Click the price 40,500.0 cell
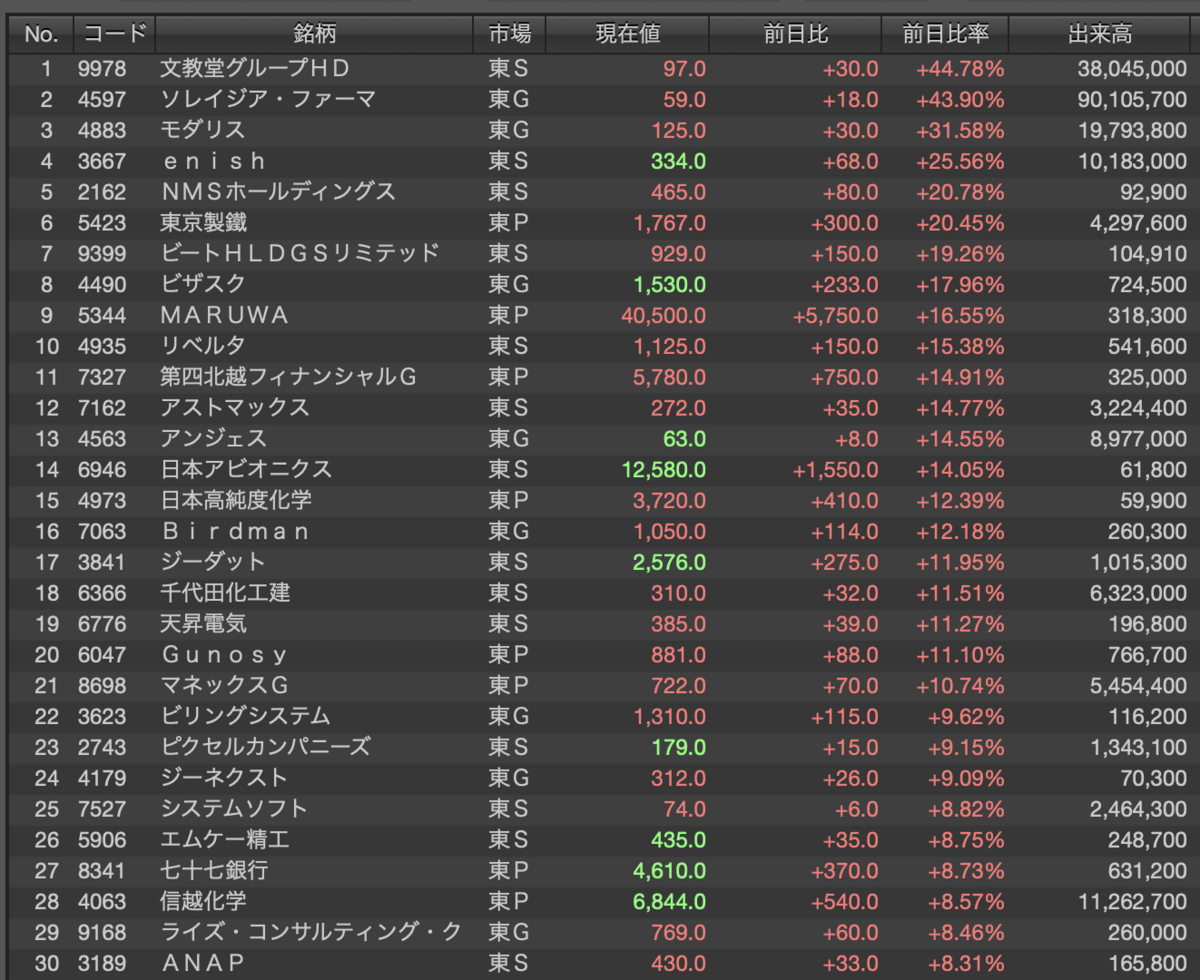This screenshot has width=1200, height=980. point(663,315)
